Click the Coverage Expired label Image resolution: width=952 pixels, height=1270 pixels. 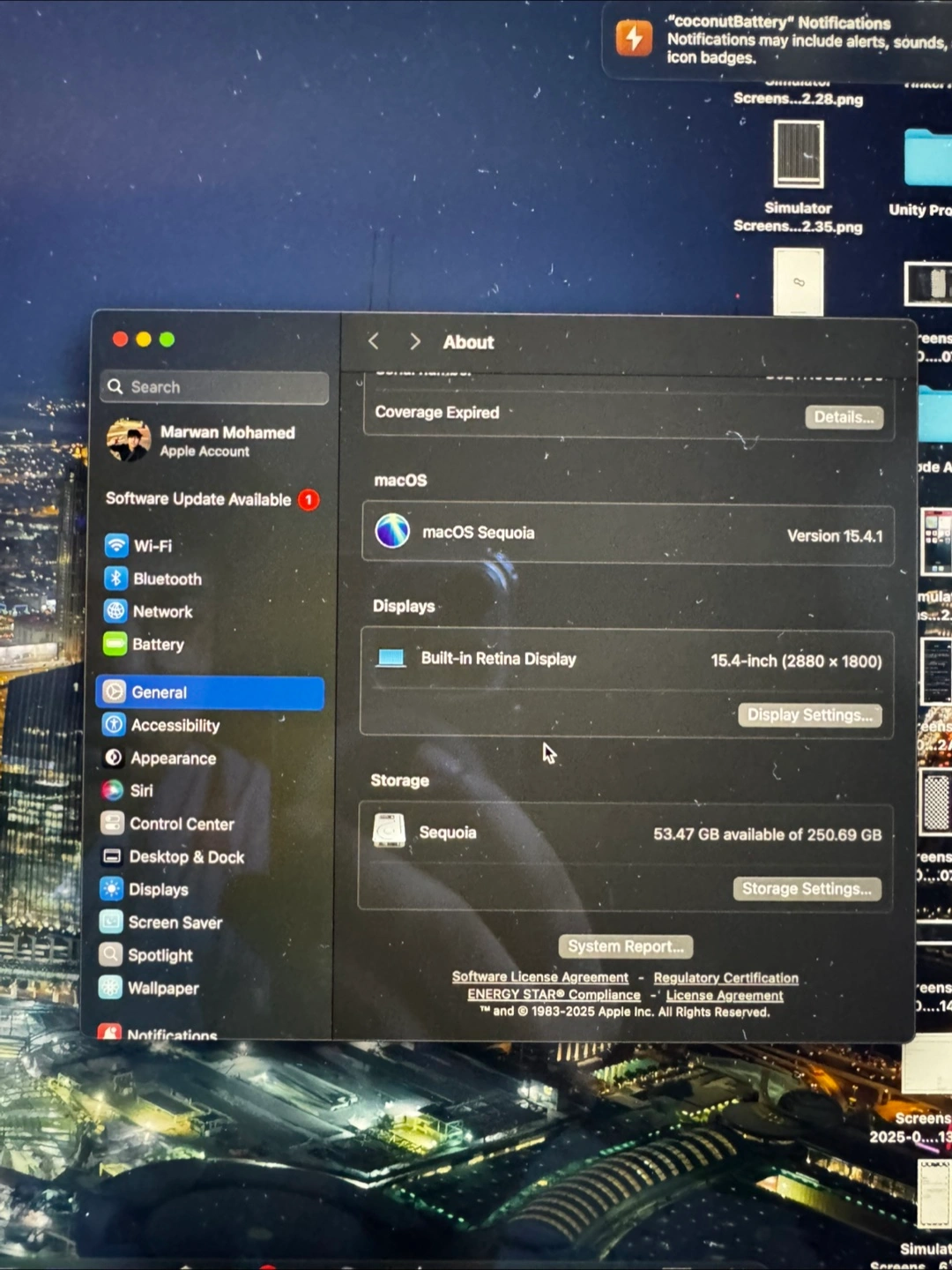click(x=436, y=413)
